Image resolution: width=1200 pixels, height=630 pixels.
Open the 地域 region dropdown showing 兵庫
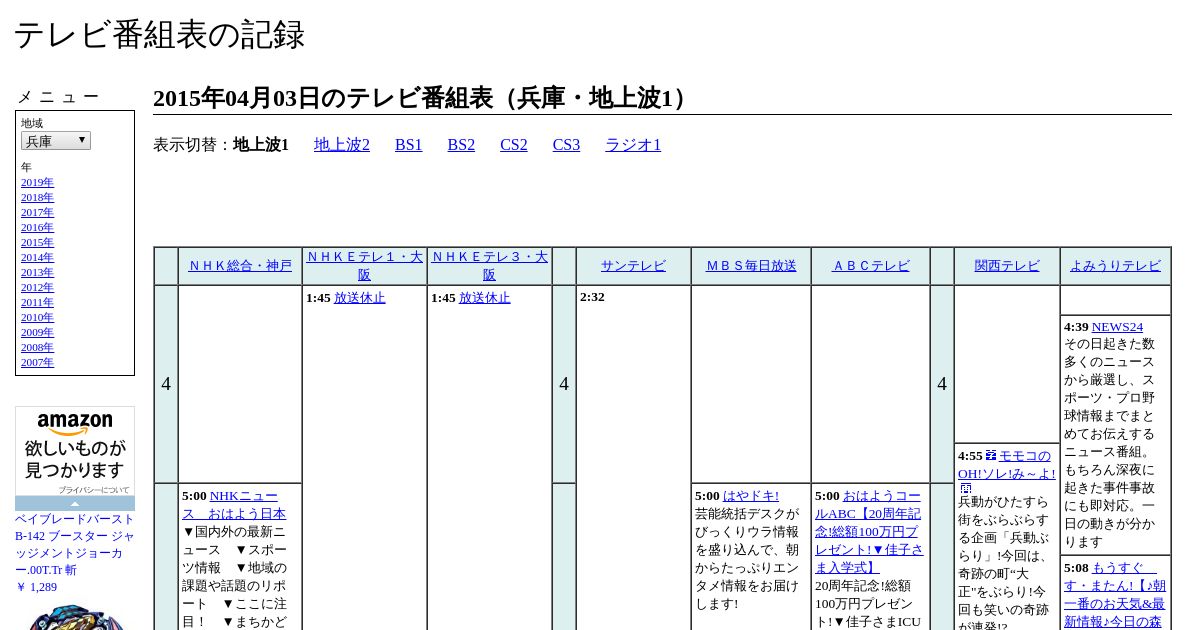56,141
